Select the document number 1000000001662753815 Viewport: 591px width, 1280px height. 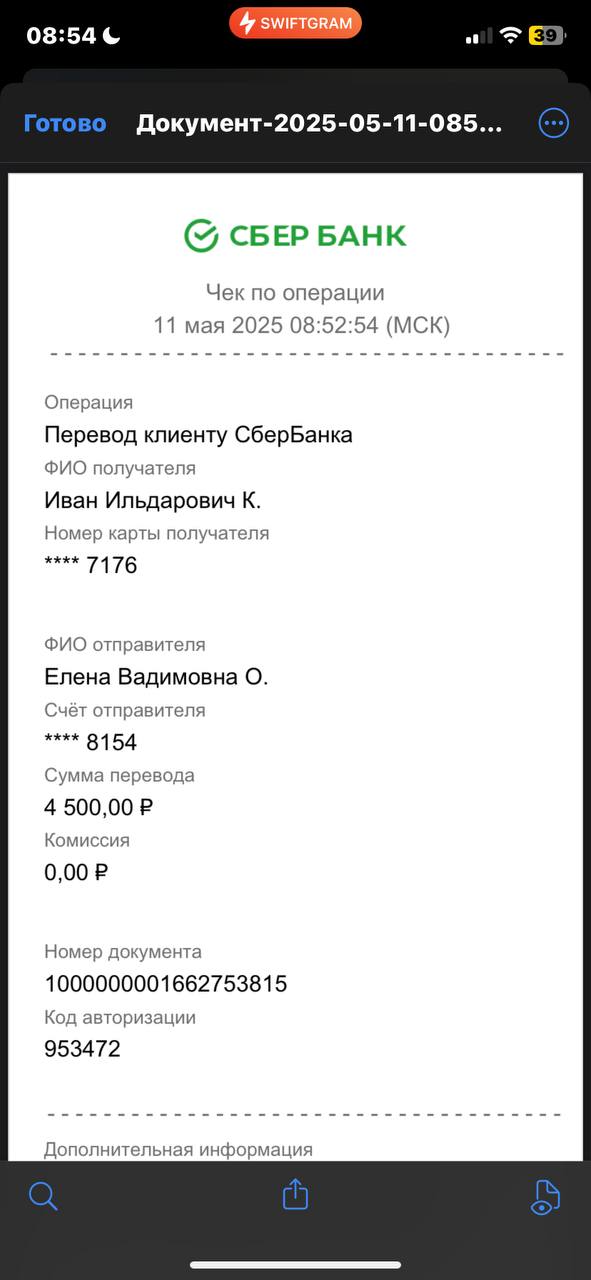tap(166, 984)
